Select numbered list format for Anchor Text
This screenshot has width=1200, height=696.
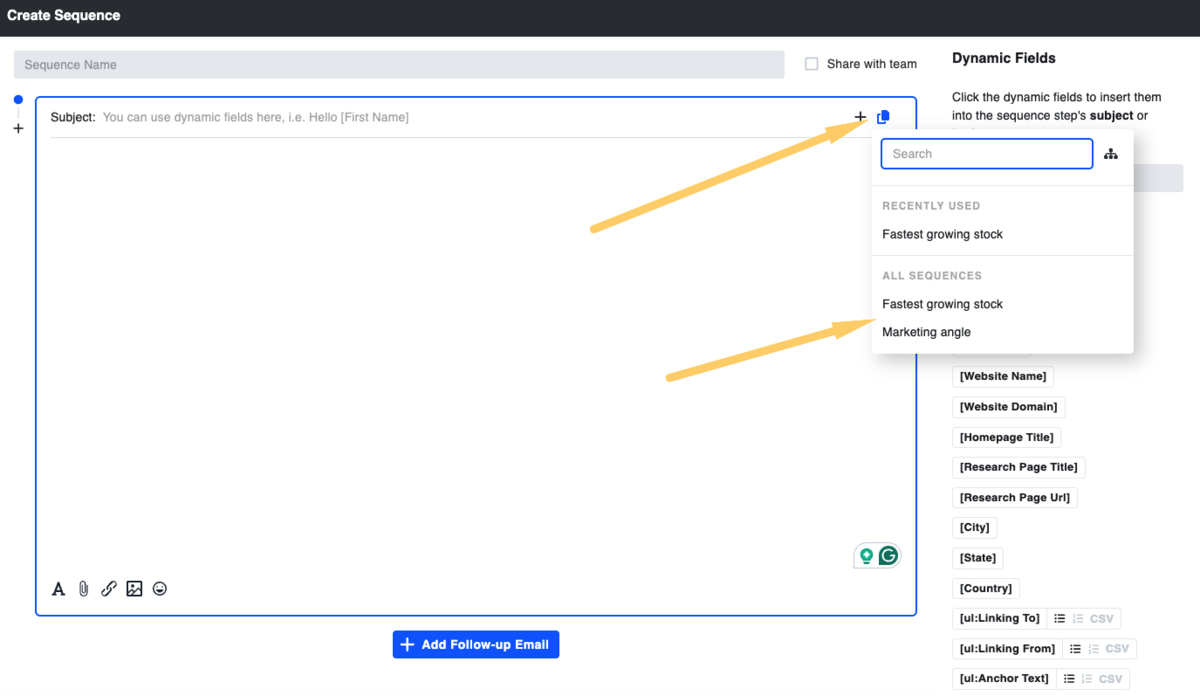point(1087,679)
